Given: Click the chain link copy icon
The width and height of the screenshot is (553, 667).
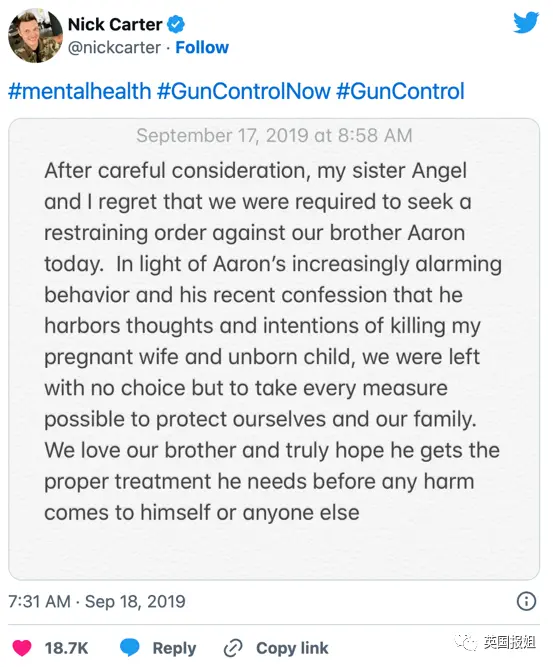Looking at the screenshot, I should pyautogui.click(x=233, y=648).
